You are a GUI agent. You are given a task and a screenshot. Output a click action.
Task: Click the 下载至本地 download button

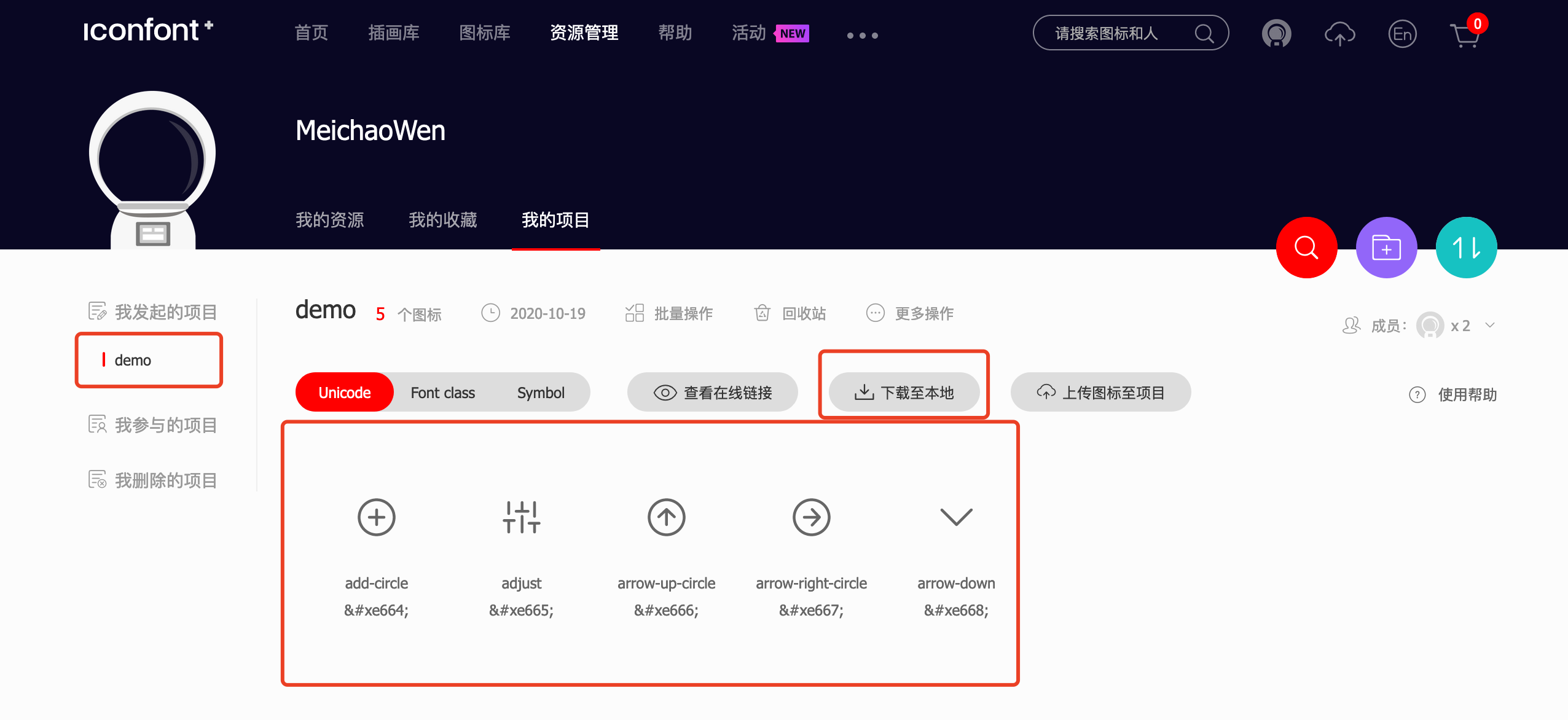(x=903, y=392)
